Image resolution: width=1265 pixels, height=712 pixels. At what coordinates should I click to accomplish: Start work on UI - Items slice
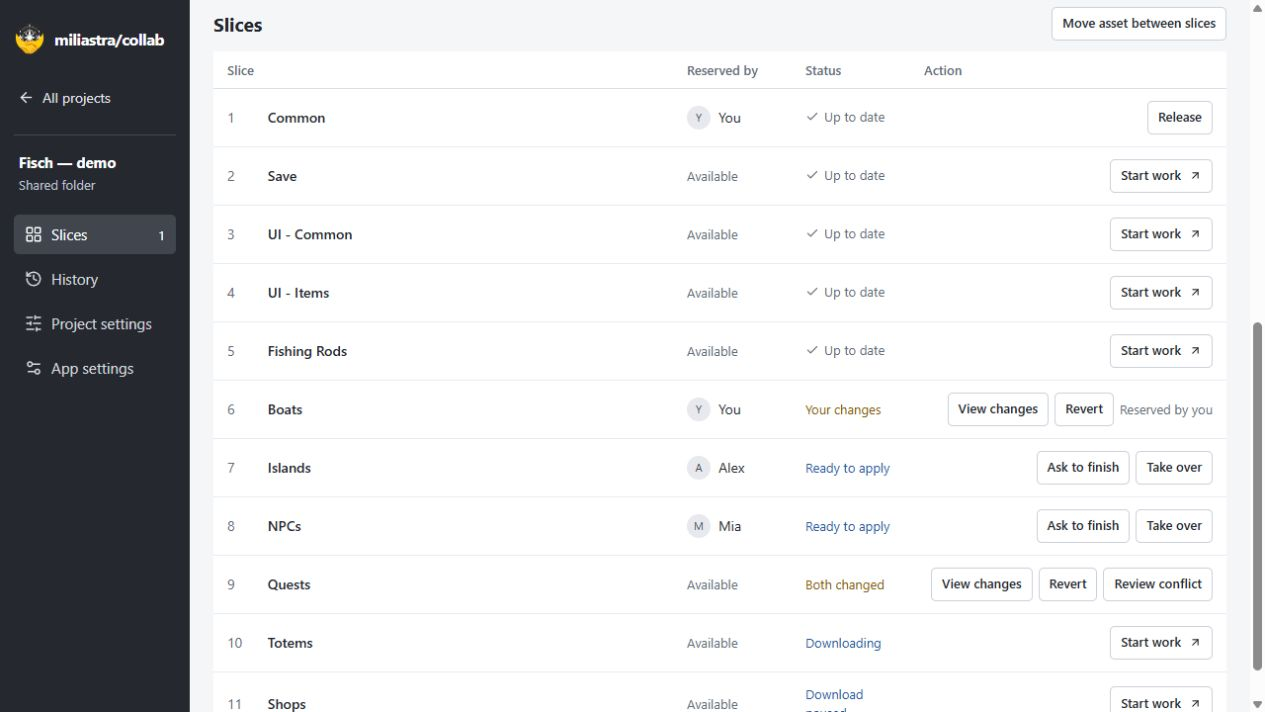(1161, 292)
